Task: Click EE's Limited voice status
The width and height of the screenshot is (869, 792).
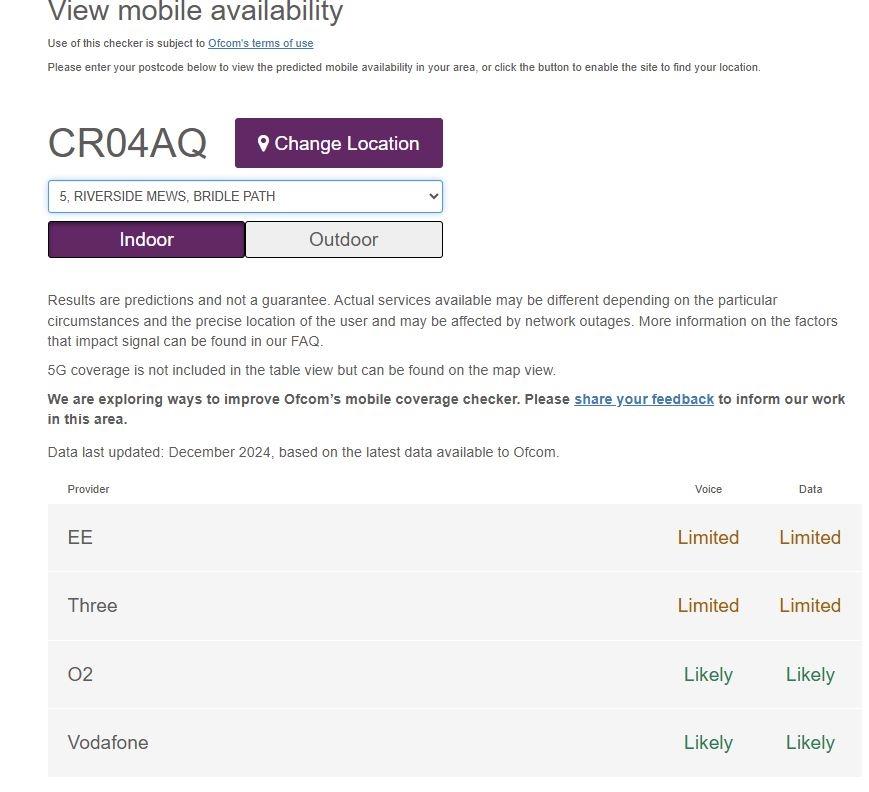Action: (x=708, y=538)
